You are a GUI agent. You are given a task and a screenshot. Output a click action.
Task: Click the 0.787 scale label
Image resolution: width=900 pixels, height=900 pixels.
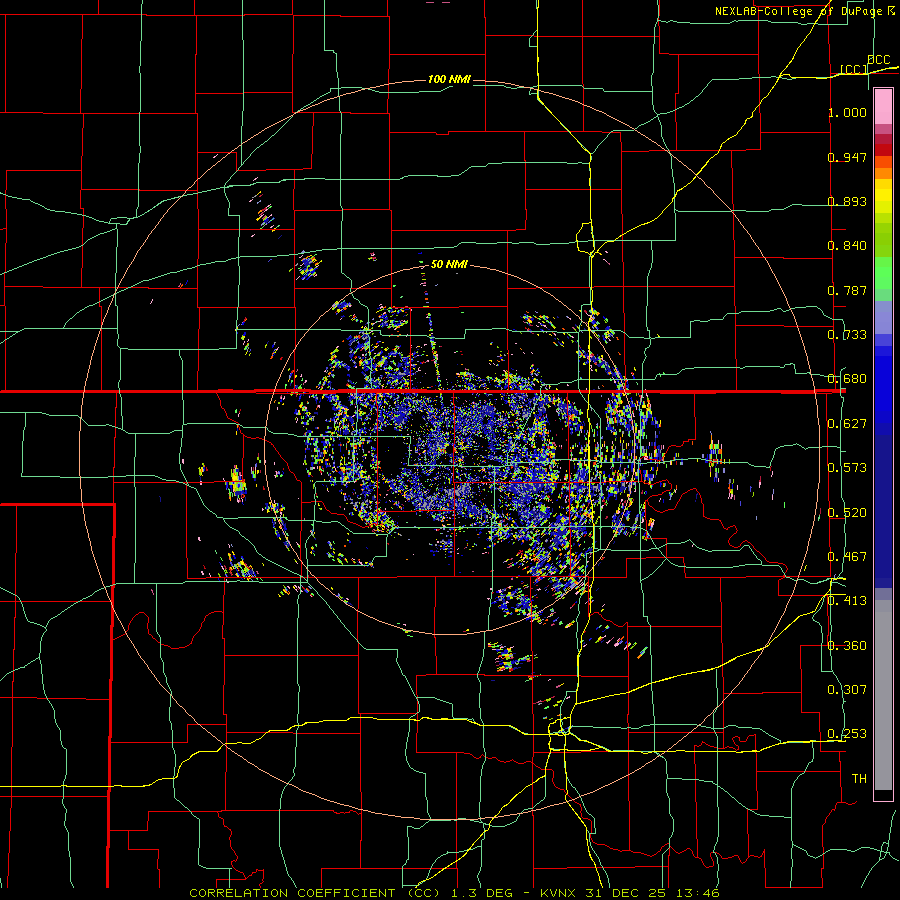click(x=847, y=290)
